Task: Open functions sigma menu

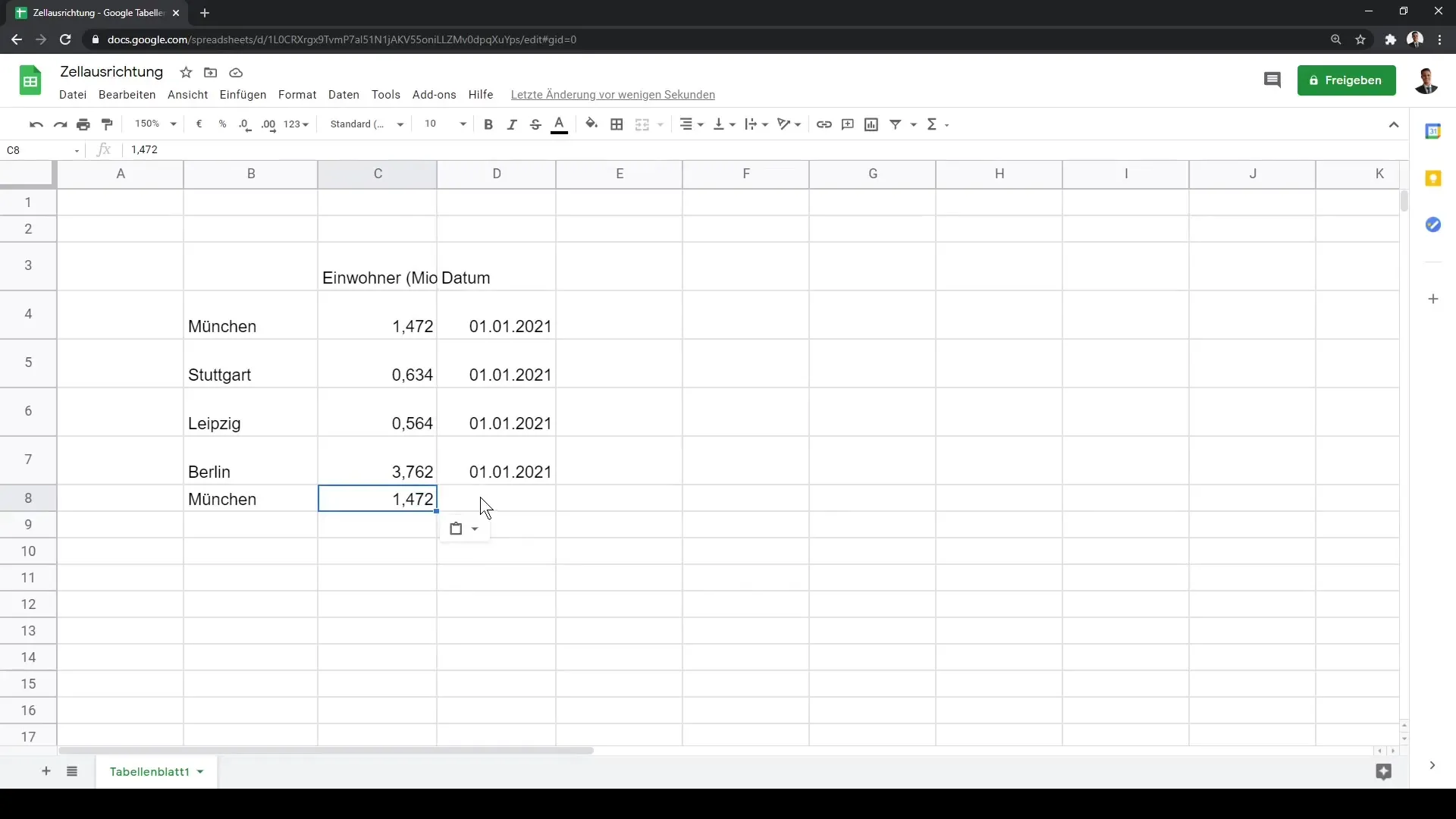Action: point(938,124)
